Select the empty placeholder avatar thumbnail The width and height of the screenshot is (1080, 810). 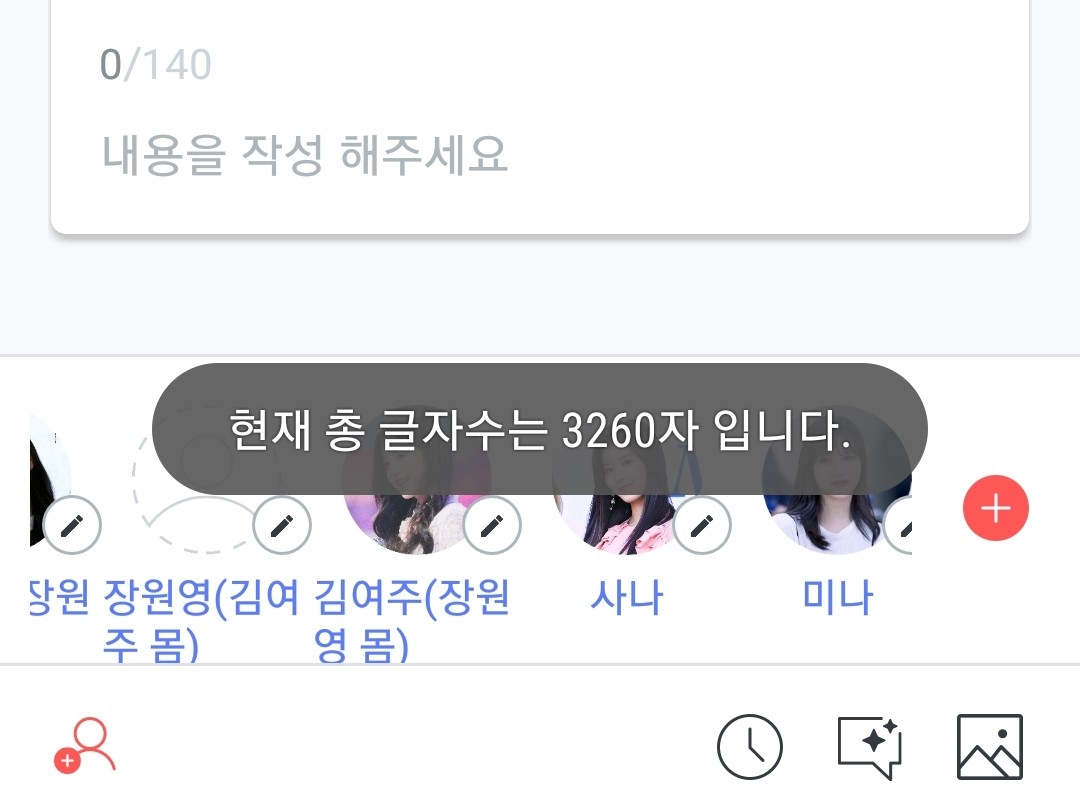click(x=207, y=480)
